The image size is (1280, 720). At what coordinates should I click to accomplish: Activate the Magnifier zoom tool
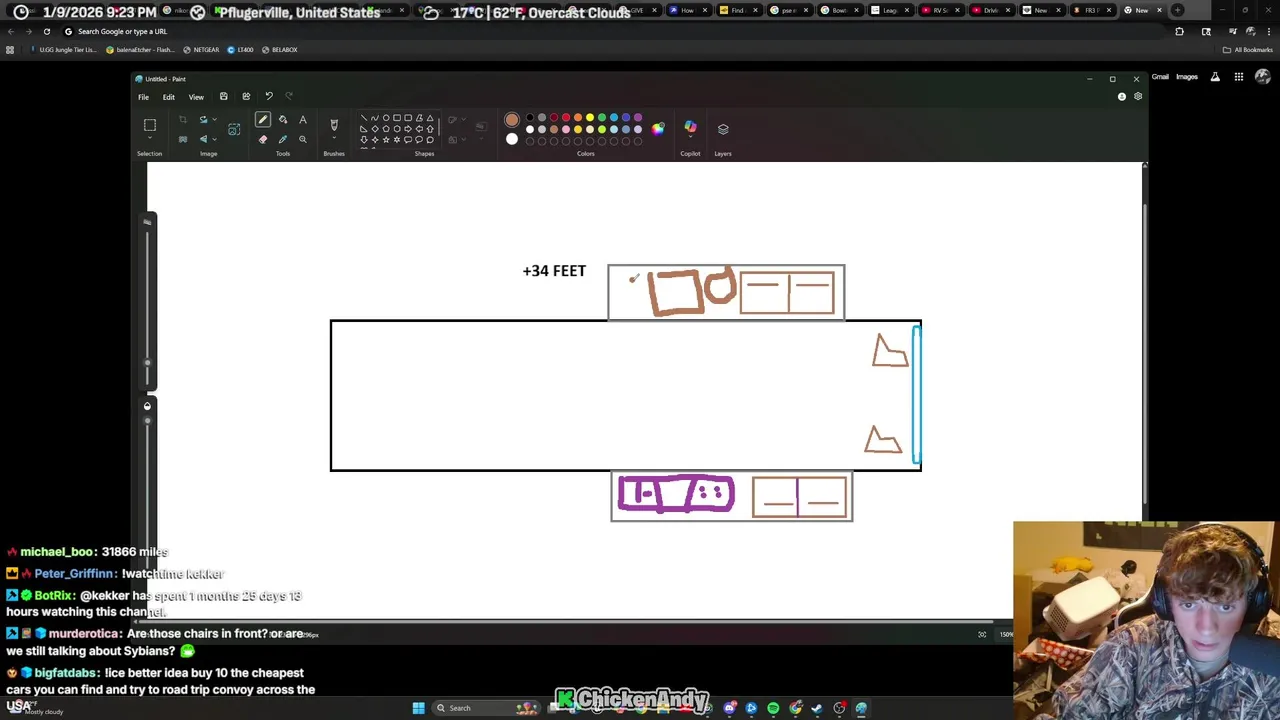coord(303,139)
